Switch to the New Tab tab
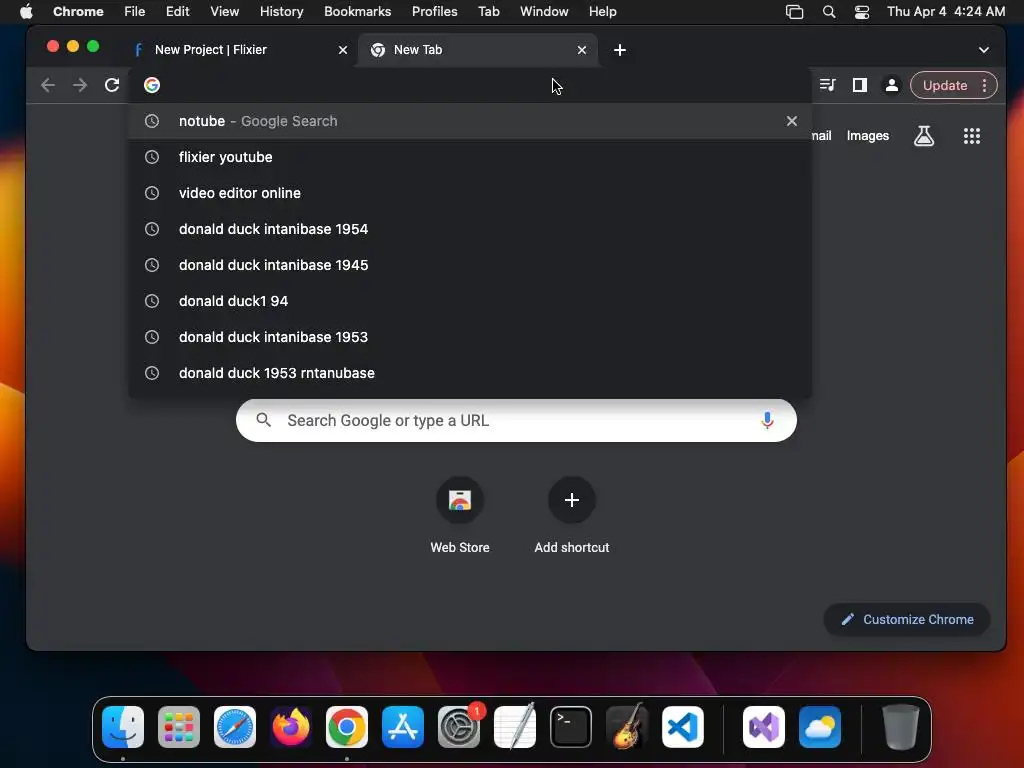 click(x=477, y=50)
